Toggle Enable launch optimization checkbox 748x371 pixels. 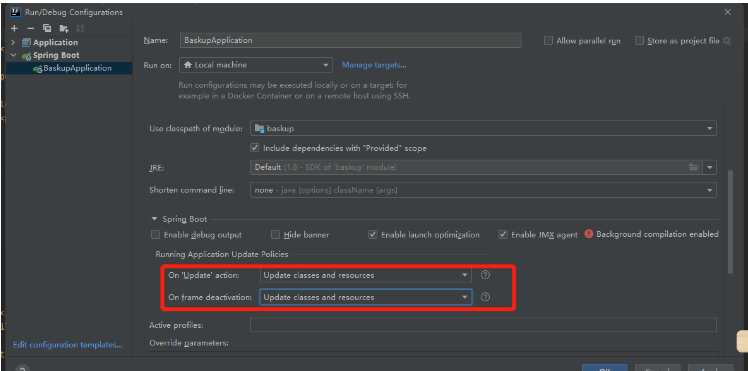tap(373, 235)
